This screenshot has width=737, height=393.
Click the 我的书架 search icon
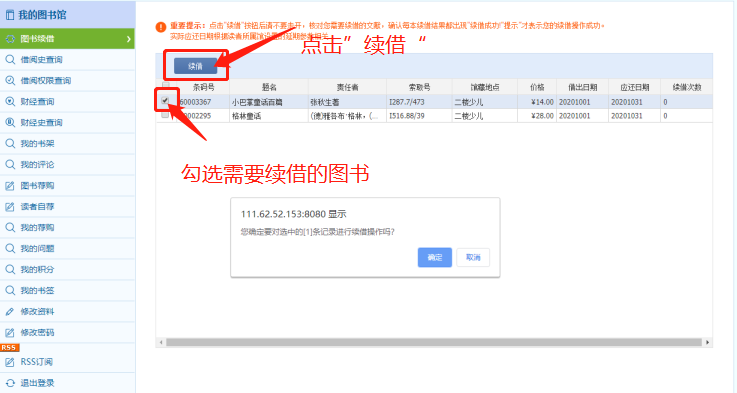(10, 143)
